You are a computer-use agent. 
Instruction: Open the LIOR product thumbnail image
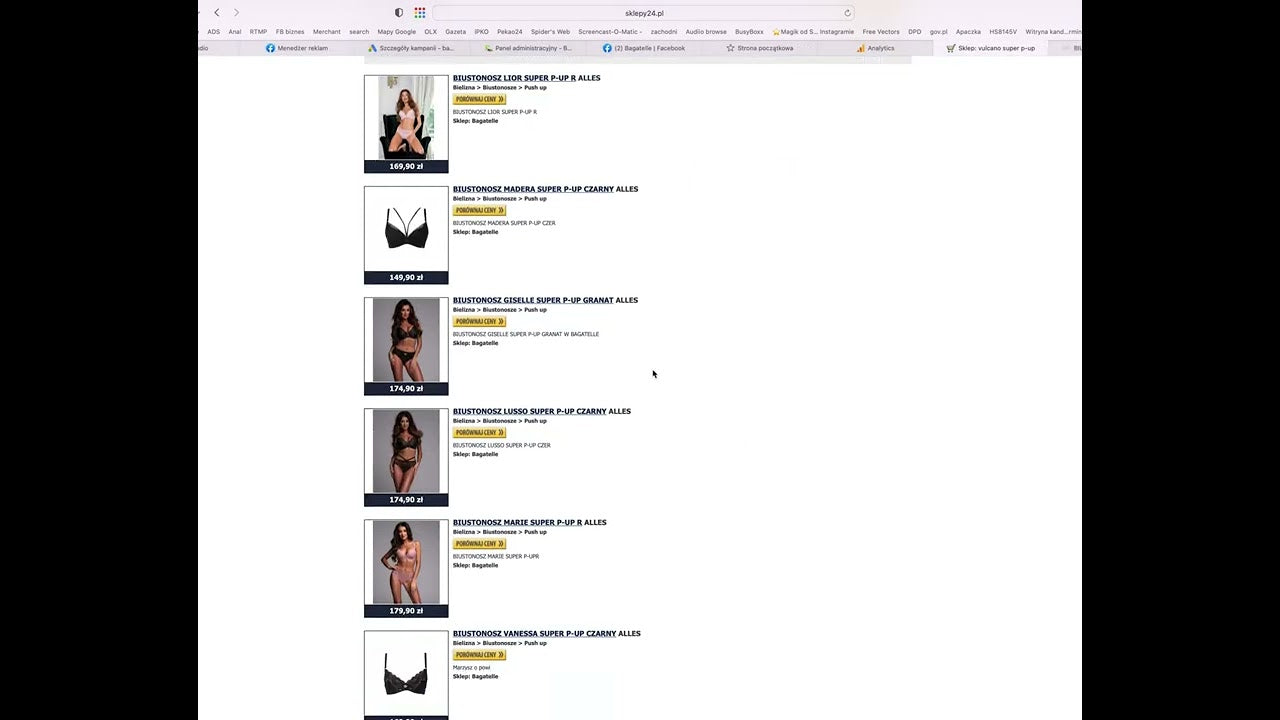[x=406, y=118]
